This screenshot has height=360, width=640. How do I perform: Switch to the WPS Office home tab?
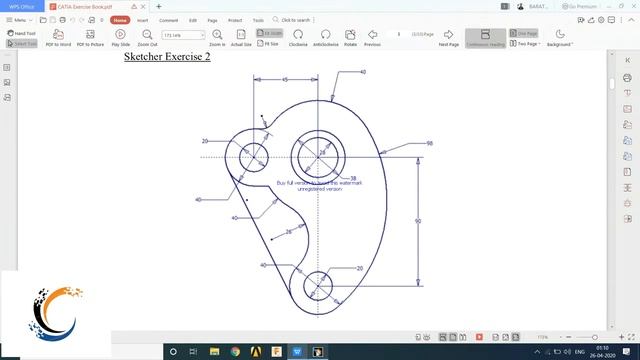pyautogui.click(x=22, y=7)
